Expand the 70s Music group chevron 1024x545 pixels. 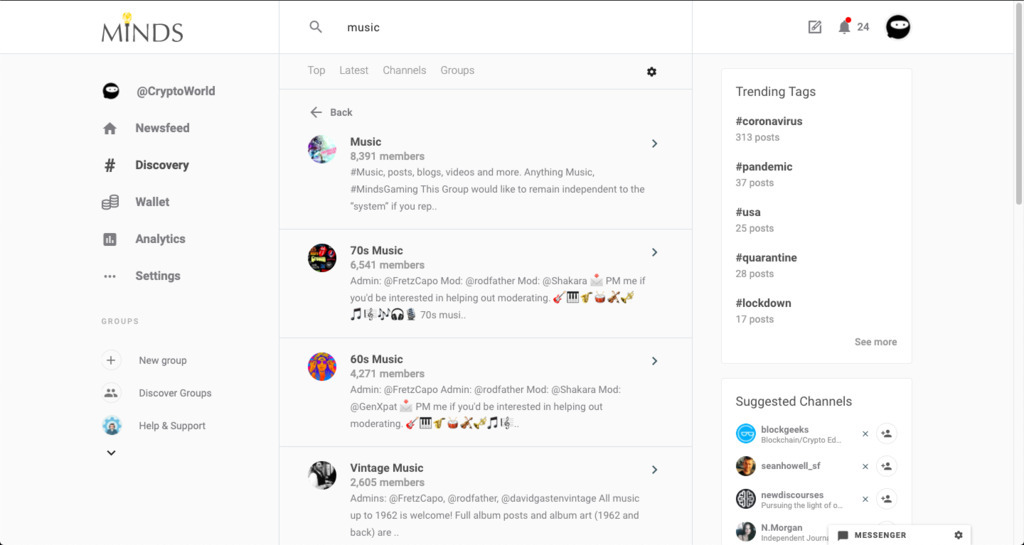654,252
